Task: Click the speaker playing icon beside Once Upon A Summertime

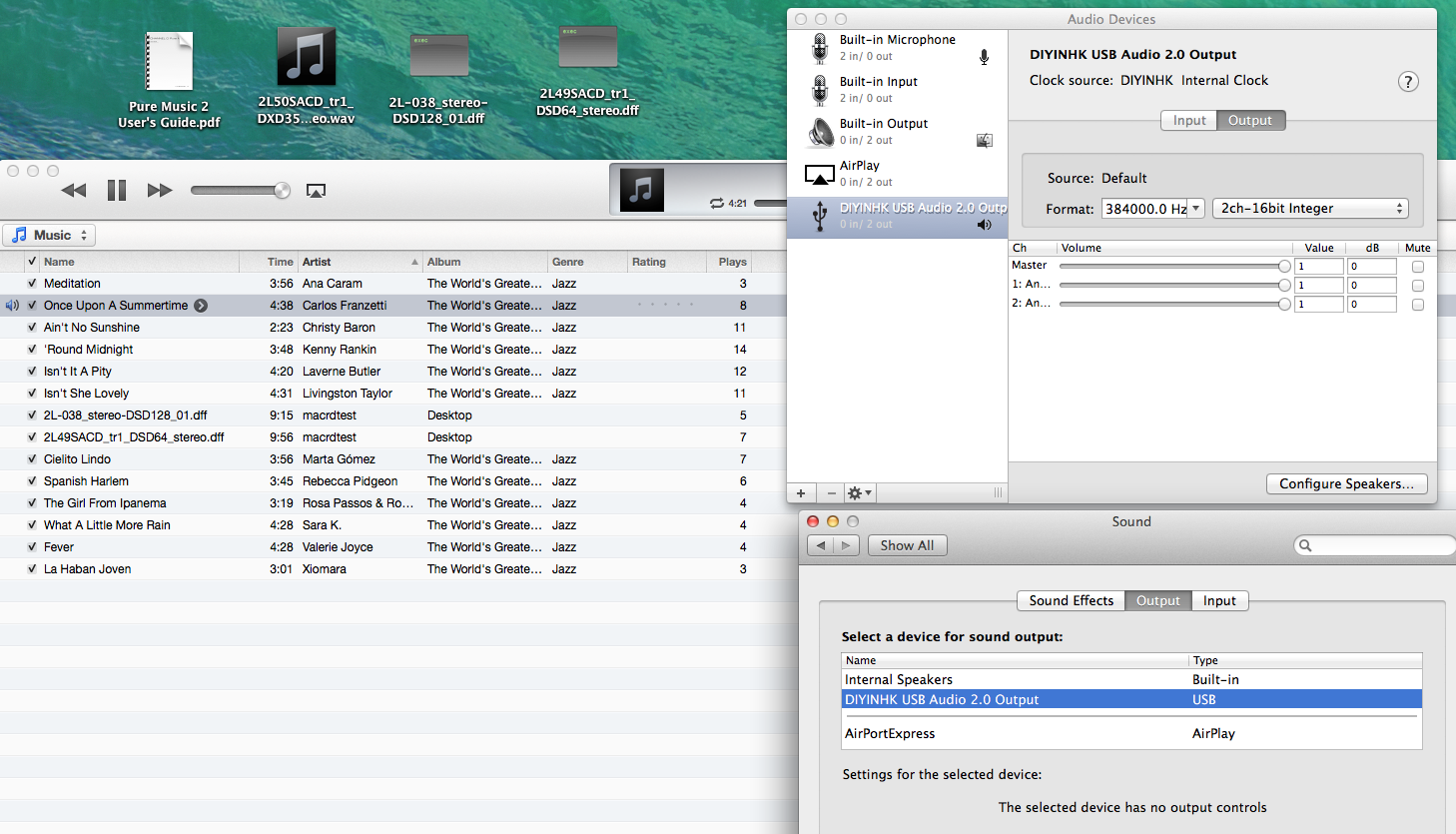Action: pyautogui.click(x=12, y=306)
